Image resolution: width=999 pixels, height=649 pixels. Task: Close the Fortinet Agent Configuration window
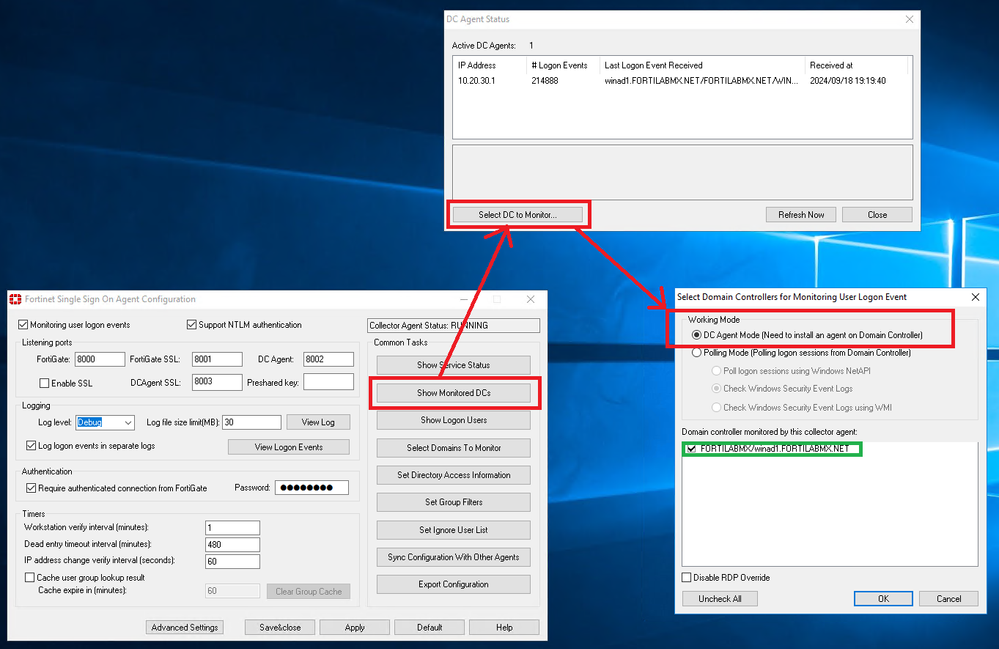(x=531, y=299)
